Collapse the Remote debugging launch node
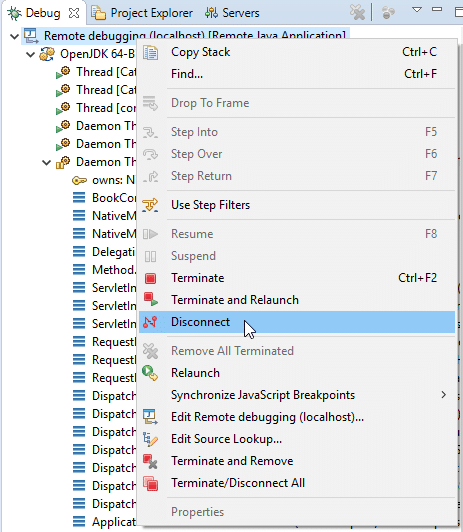 [15, 36]
